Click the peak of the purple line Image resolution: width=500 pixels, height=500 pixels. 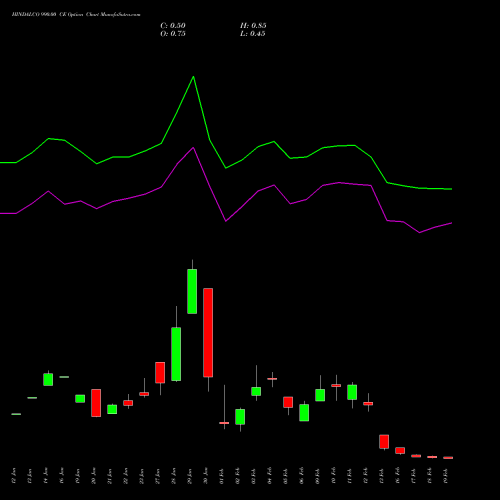click(x=193, y=147)
